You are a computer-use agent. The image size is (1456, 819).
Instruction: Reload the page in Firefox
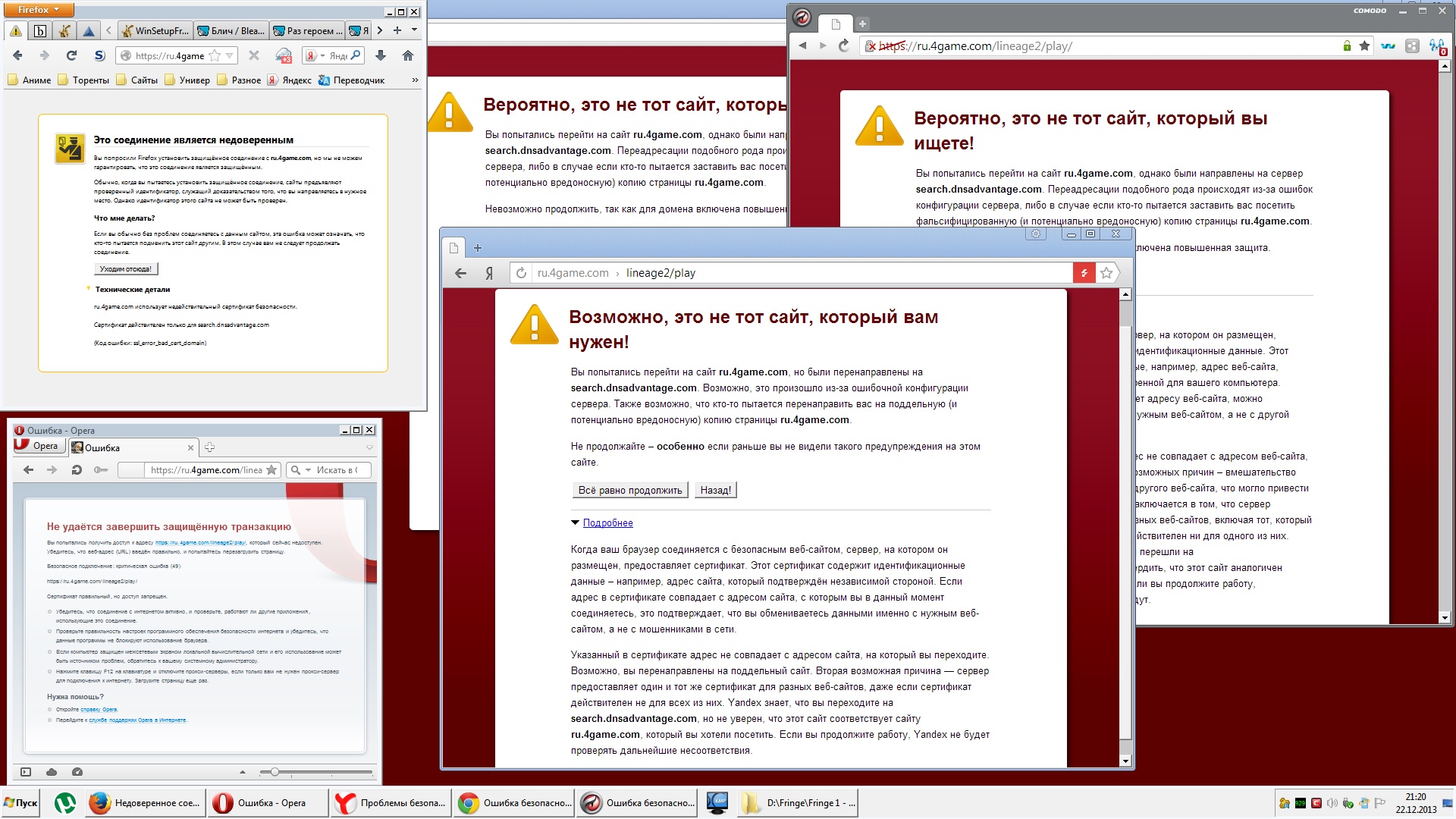71,55
